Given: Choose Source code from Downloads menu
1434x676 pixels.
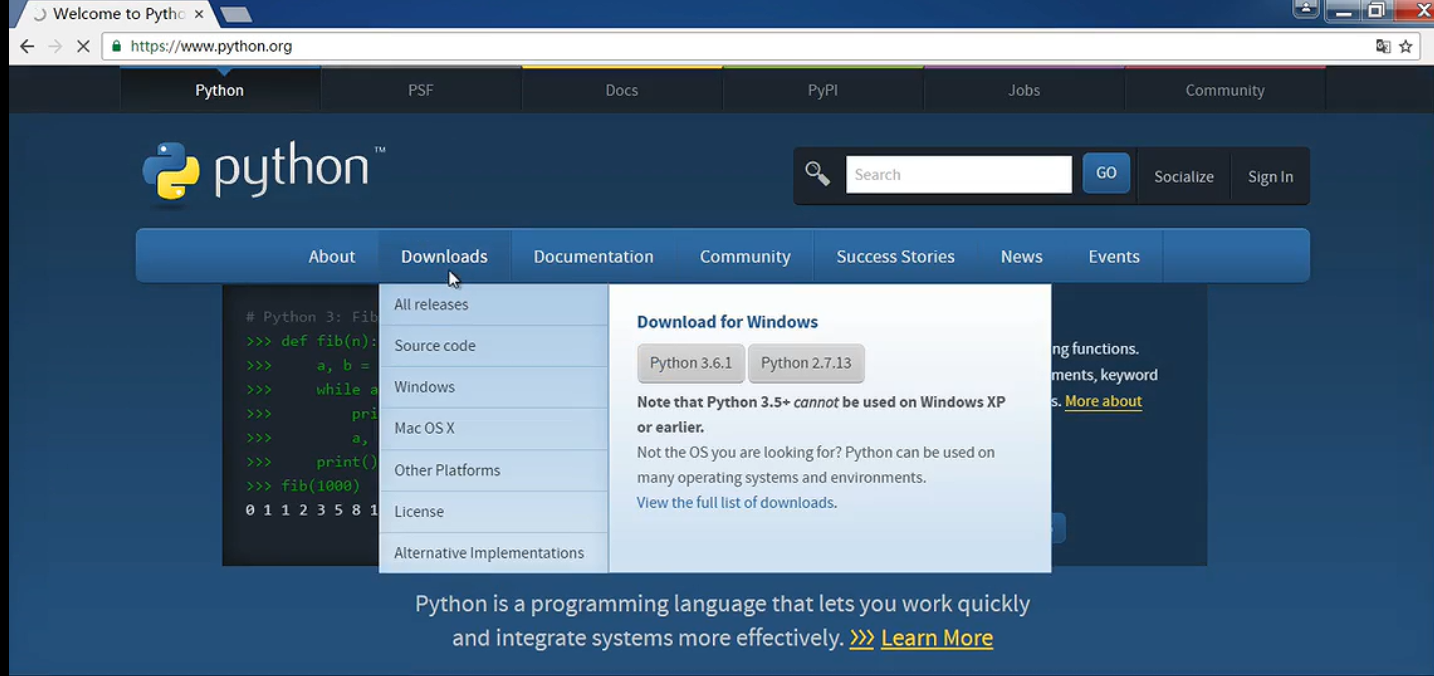Looking at the screenshot, I should 494,346.
